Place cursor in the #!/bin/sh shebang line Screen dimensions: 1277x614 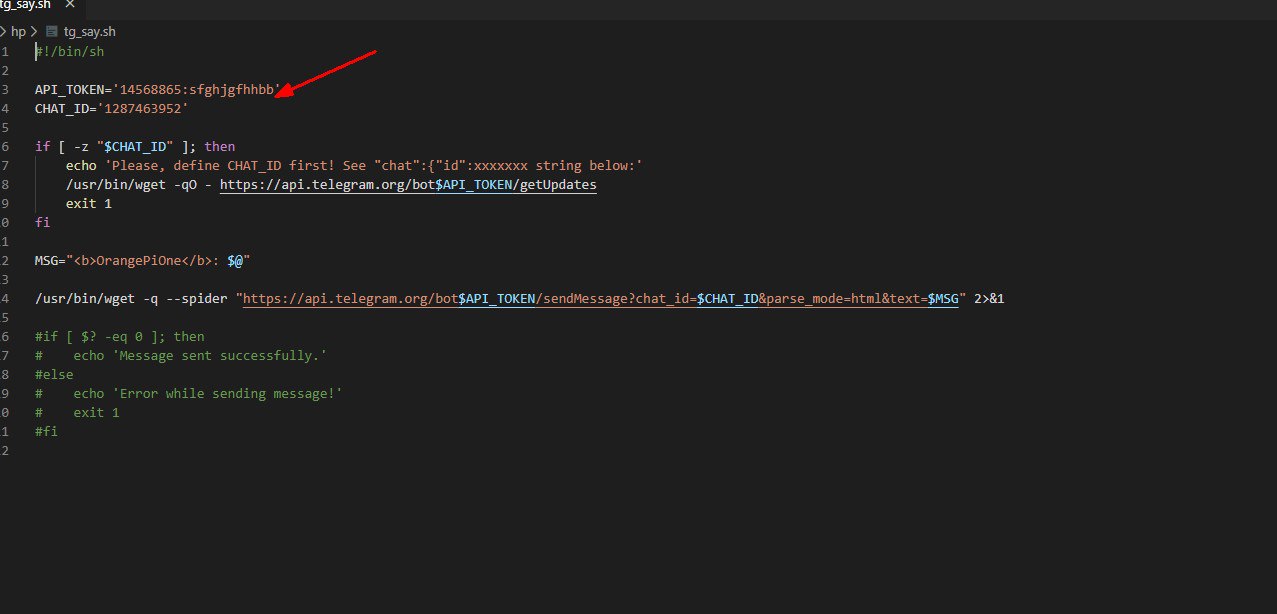coord(69,51)
